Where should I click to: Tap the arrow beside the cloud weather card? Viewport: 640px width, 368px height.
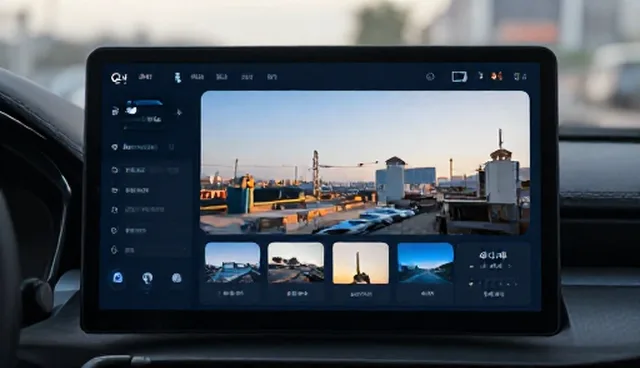point(179,112)
